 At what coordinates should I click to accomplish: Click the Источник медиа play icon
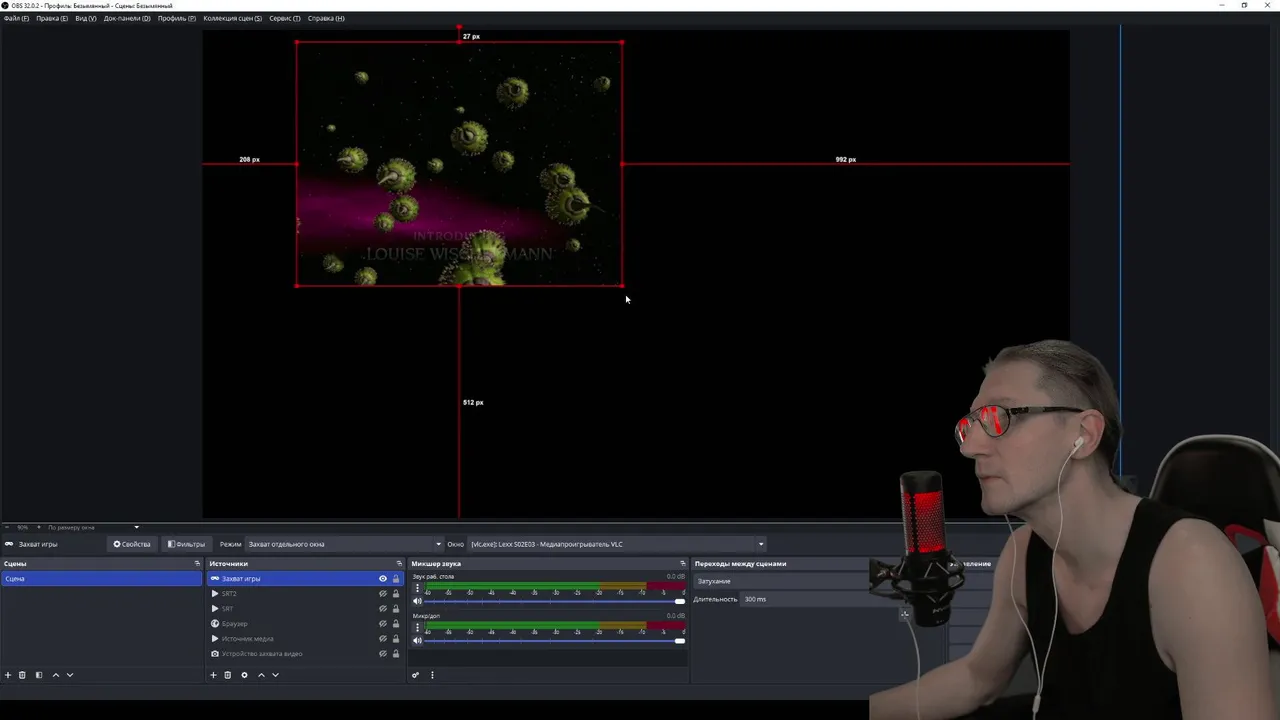click(x=214, y=639)
